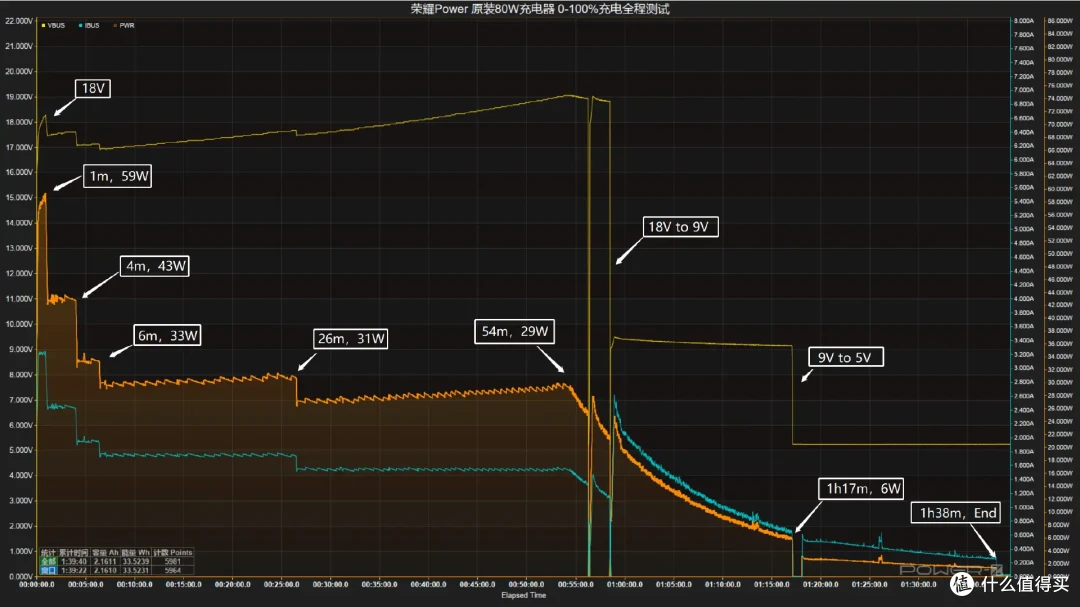Image resolution: width=1080 pixels, height=607 pixels.
Task: Click the 8.000A current axis label
Action: tap(1024, 21)
